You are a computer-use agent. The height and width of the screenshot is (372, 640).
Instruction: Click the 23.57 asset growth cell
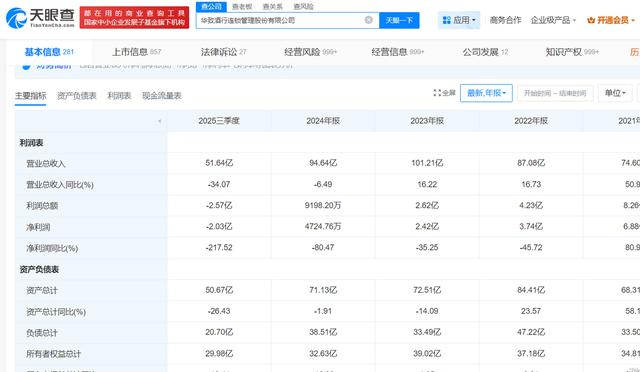pos(531,311)
